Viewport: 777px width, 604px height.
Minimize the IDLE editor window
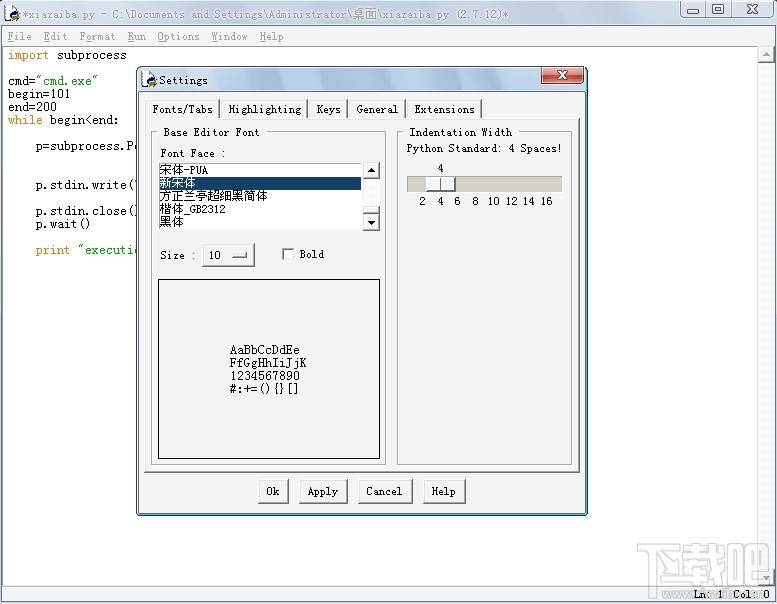[693, 9]
